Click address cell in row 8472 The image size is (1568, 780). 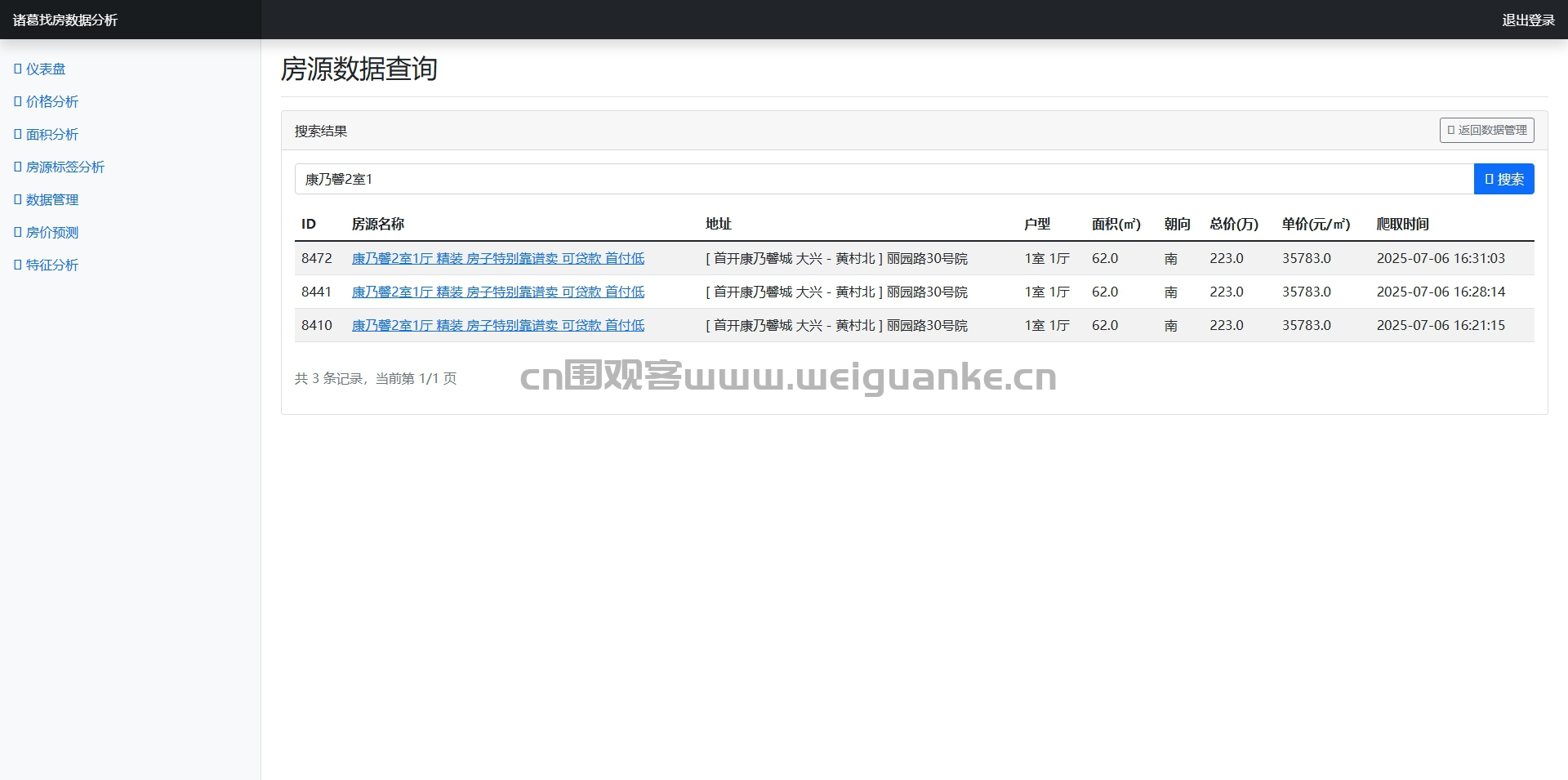(836, 259)
